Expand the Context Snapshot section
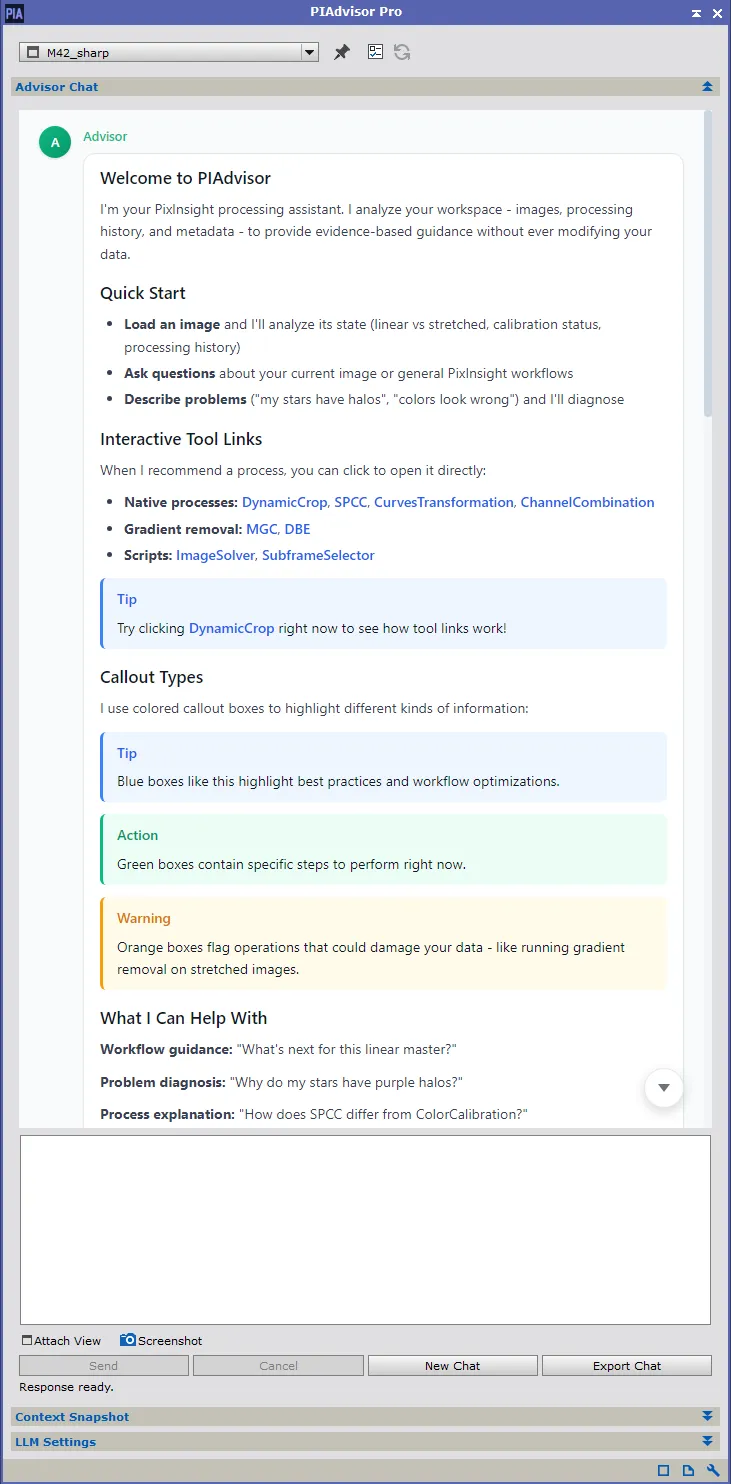The image size is (731, 1484). (x=708, y=1417)
